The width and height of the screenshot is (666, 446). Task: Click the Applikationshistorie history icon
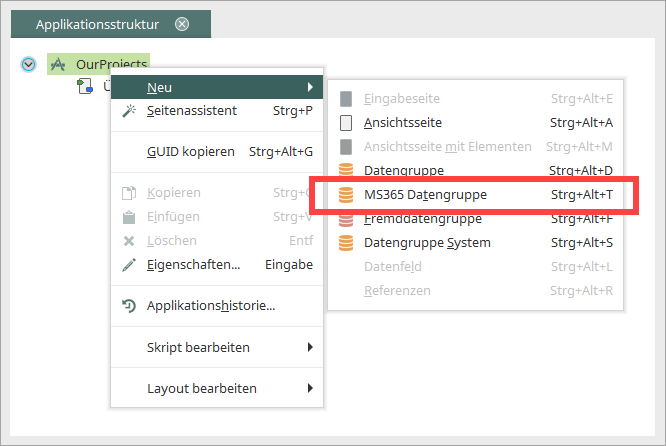coord(129,305)
